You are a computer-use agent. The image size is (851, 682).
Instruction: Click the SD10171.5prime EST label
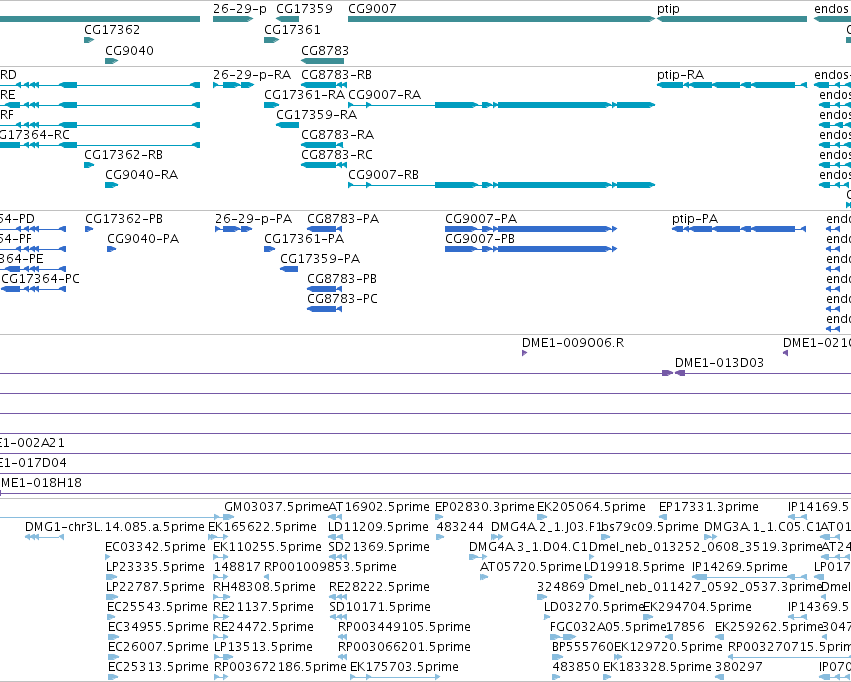coord(380,607)
